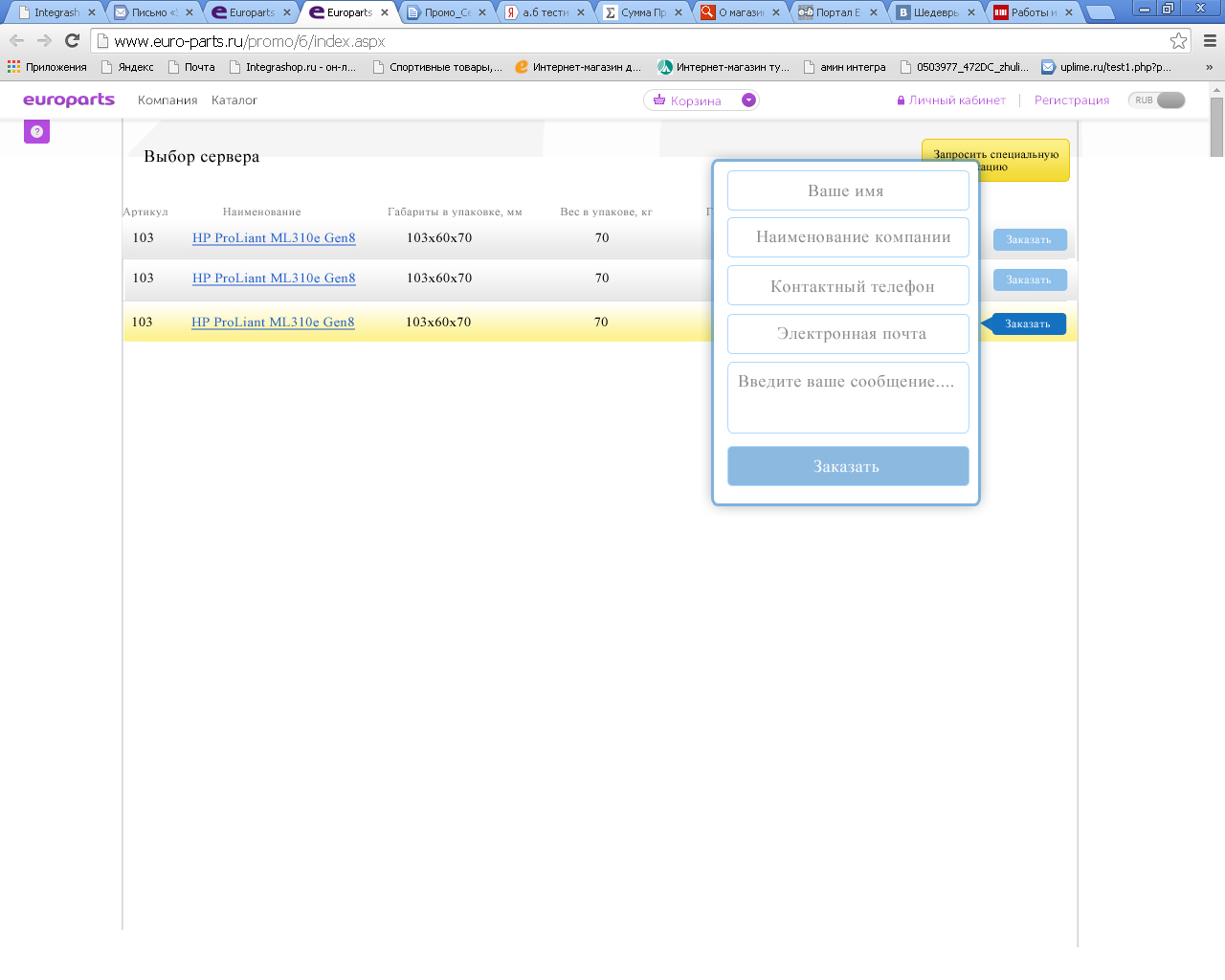This screenshot has width=1225, height=980.
Task: Open the Каталог menu item
Action: point(234,100)
